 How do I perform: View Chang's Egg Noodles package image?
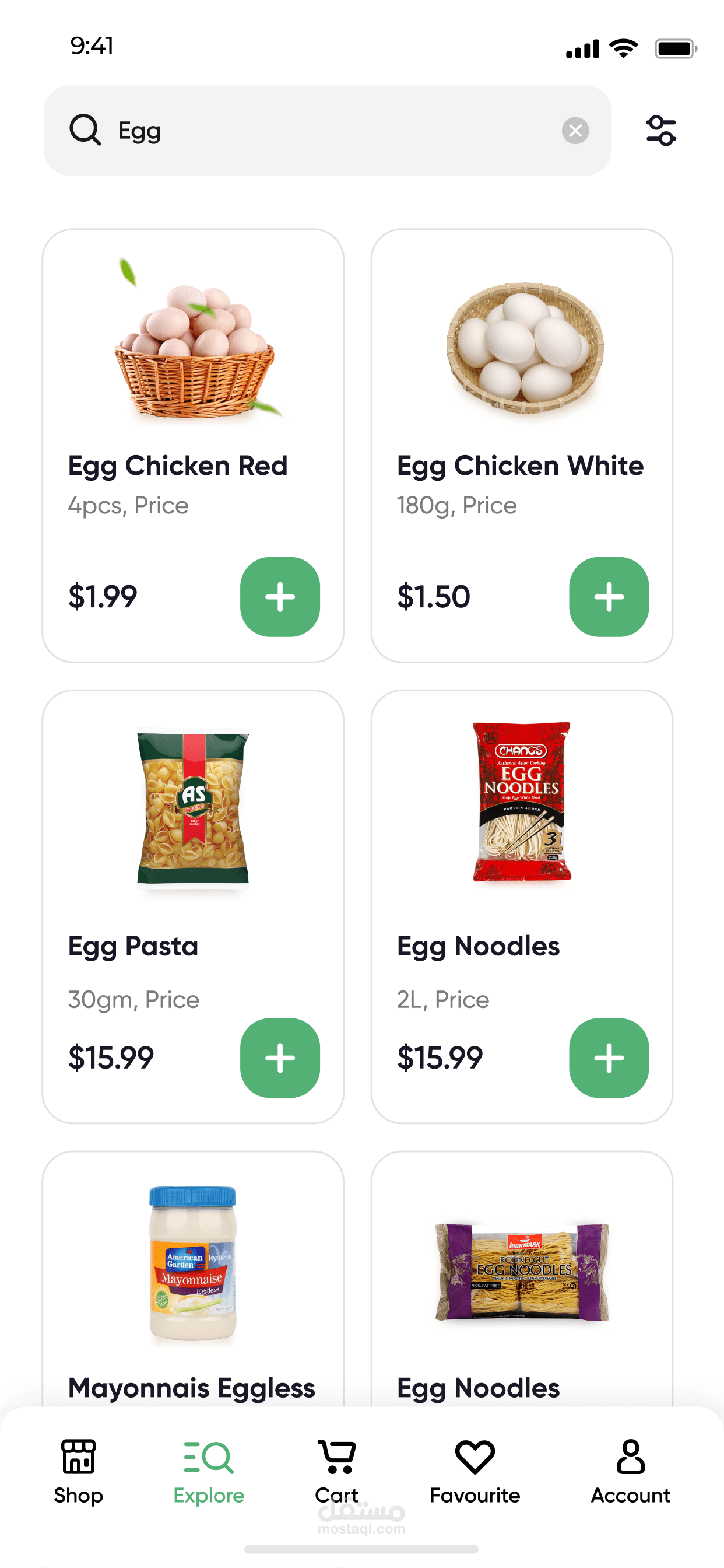pyautogui.click(x=522, y=802)
